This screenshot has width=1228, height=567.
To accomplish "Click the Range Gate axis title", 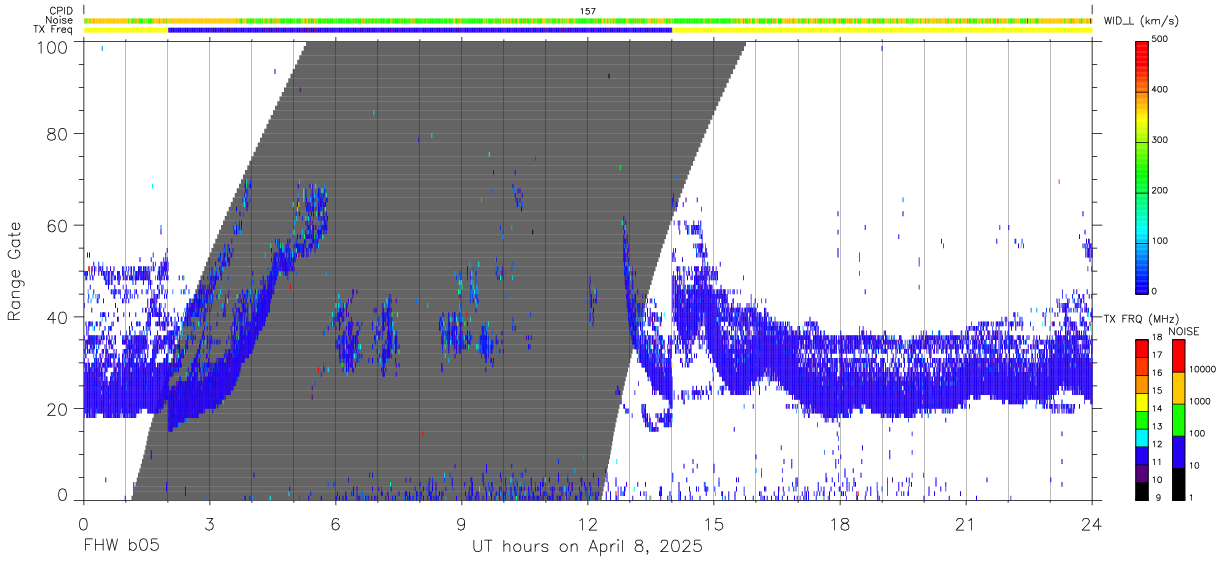I will 15,271.
